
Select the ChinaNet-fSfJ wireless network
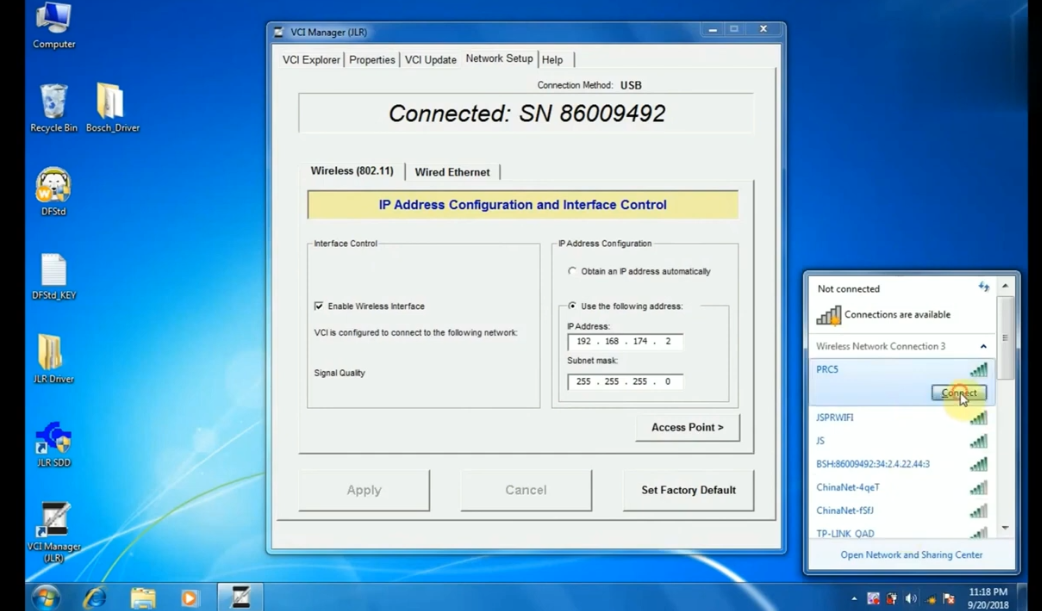tap(902, 511)
